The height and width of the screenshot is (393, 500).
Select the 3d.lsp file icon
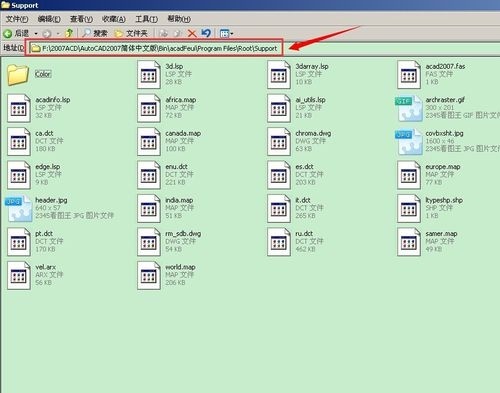pyautogui.click(x=149, y=75)
